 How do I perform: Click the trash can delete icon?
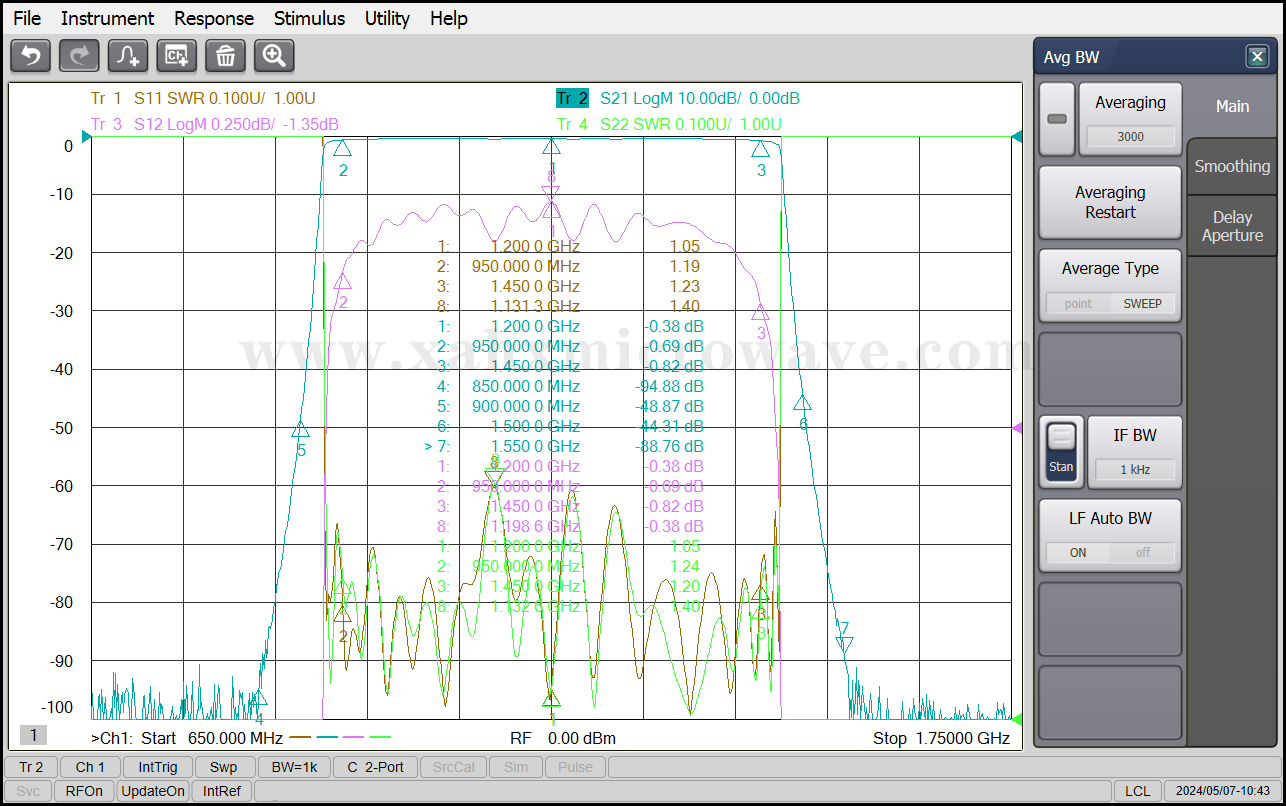225,56
